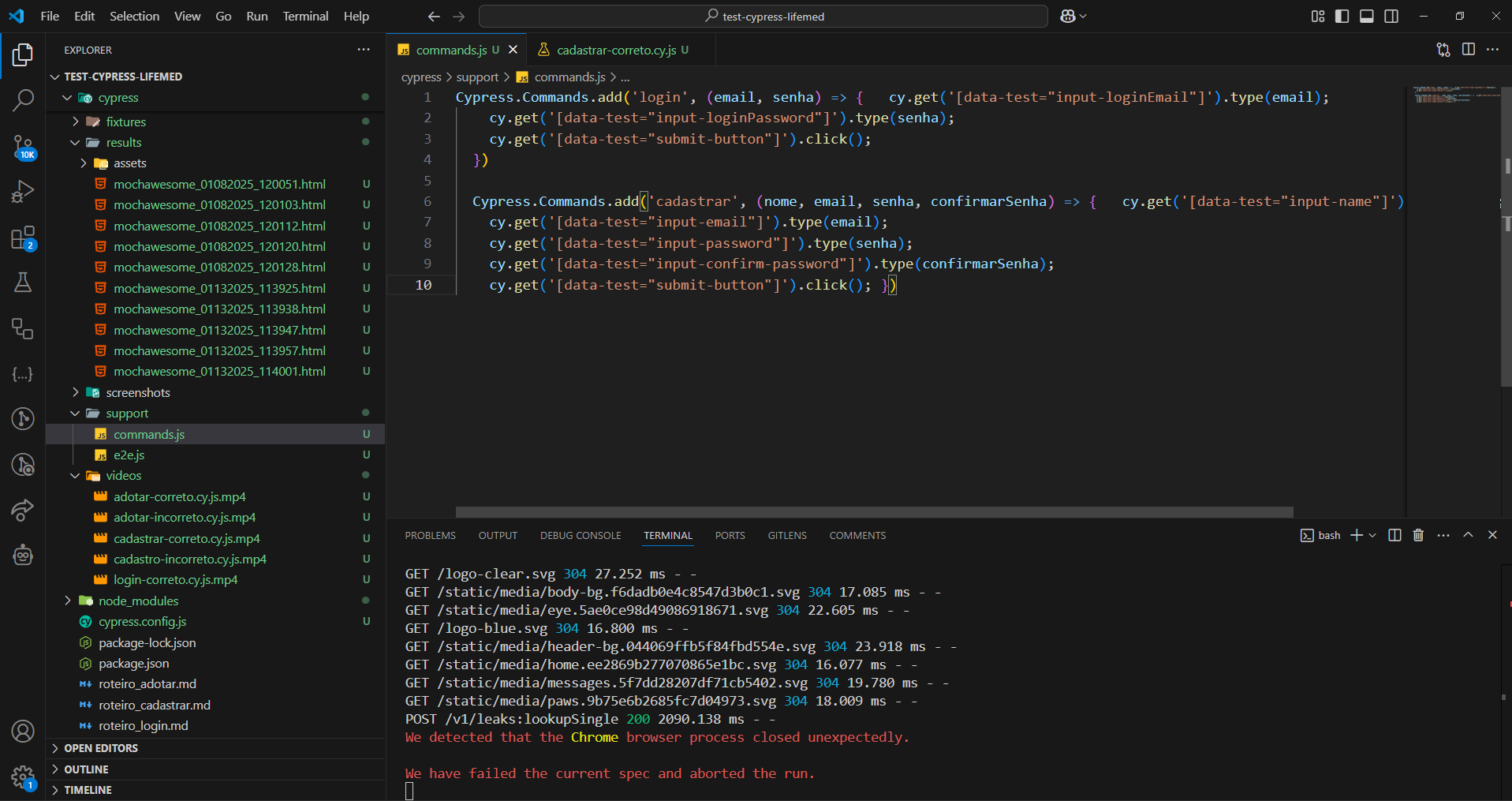Split the terminal panel
Screen dimensions: 1512x801
click(x=1394, y=535)
